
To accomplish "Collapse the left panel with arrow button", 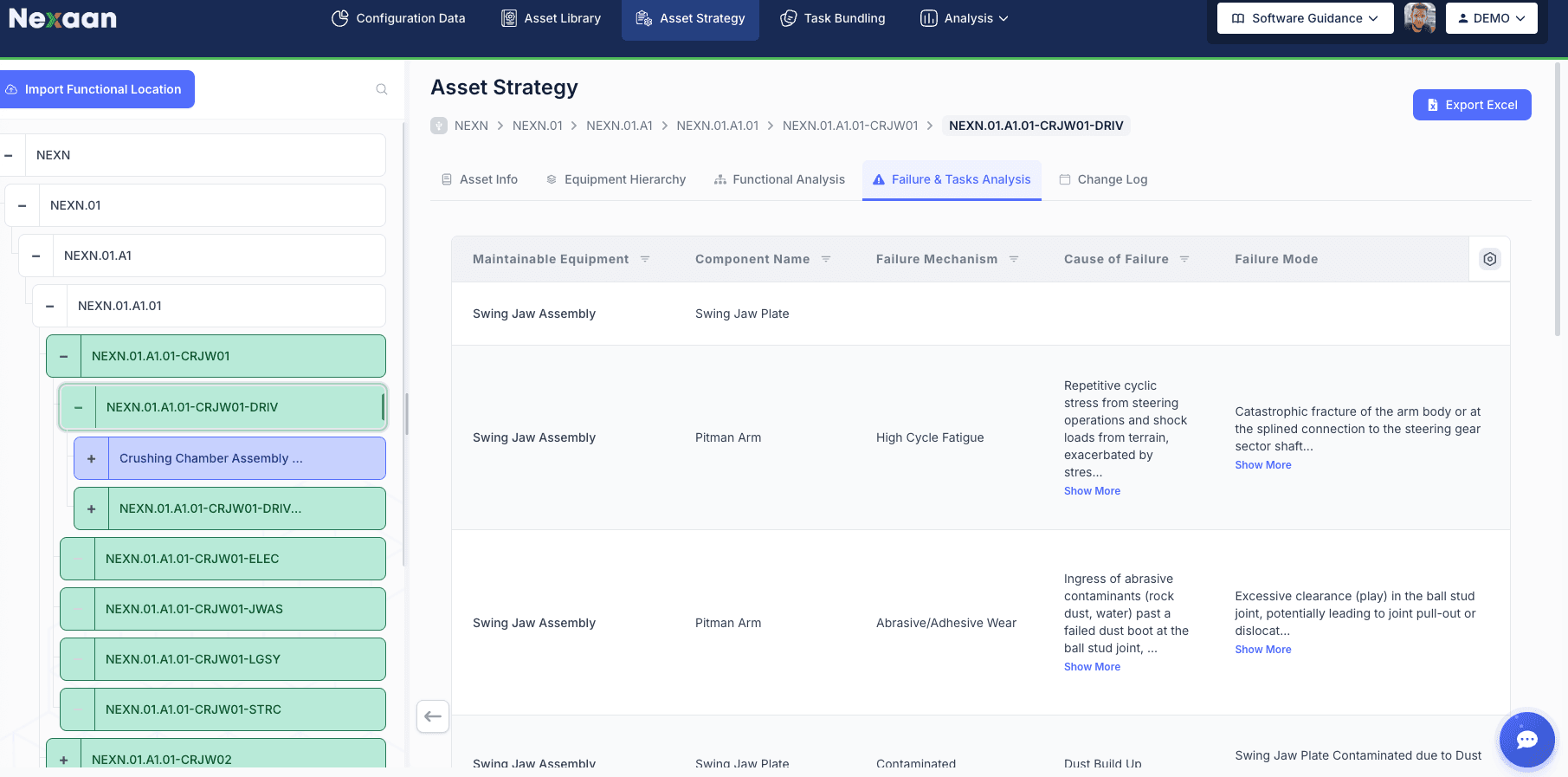I will (x=433, y=716).
